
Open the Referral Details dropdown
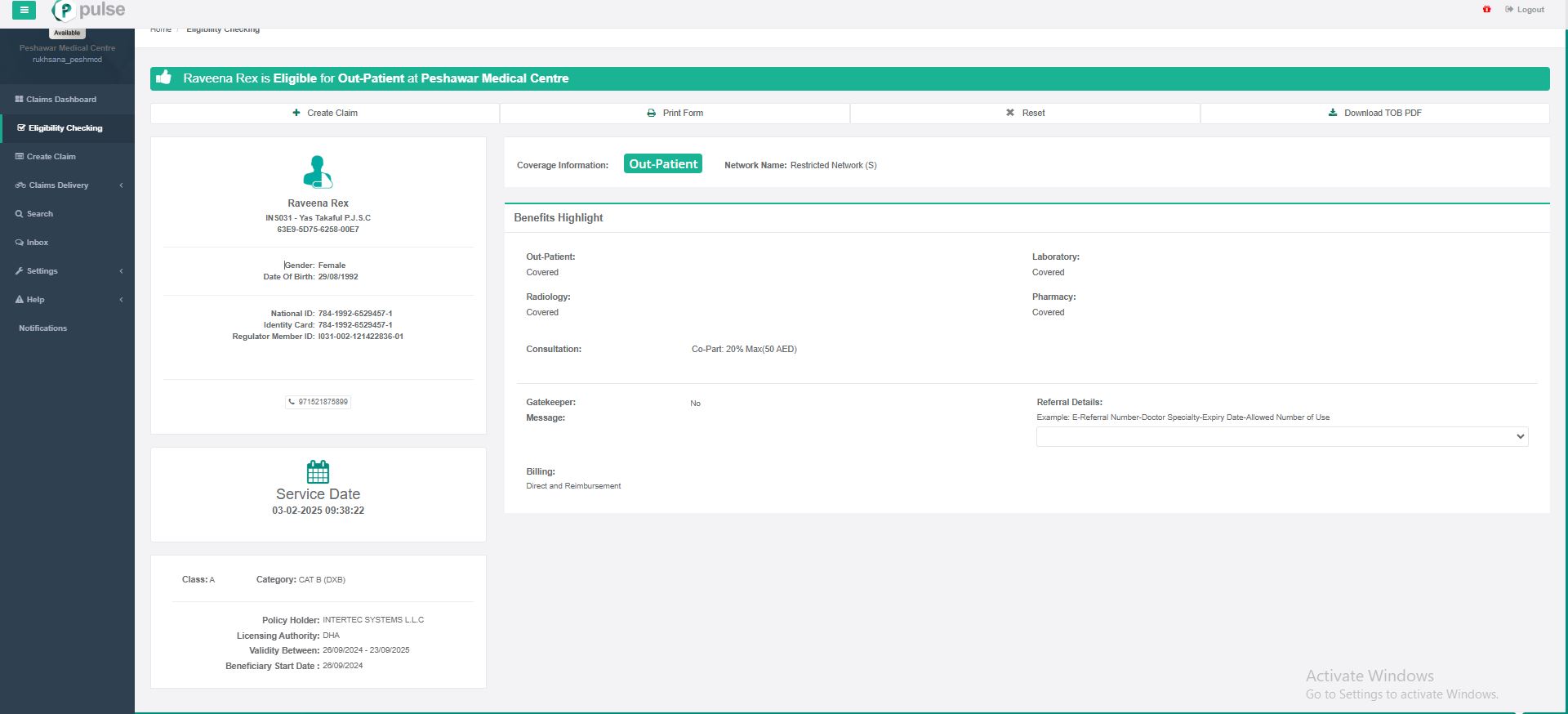pos(1281,437)
